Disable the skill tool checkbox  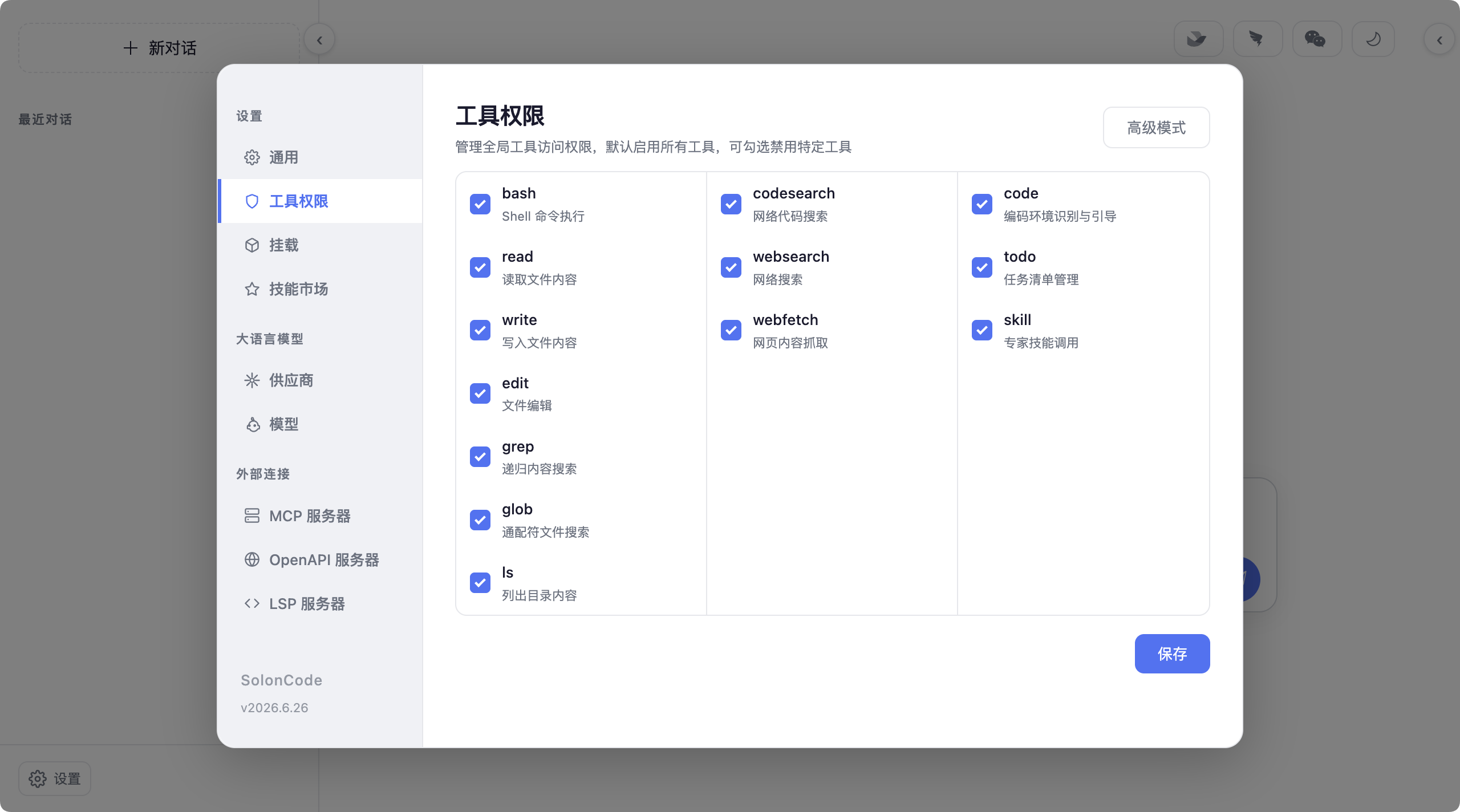click(982, 330)
